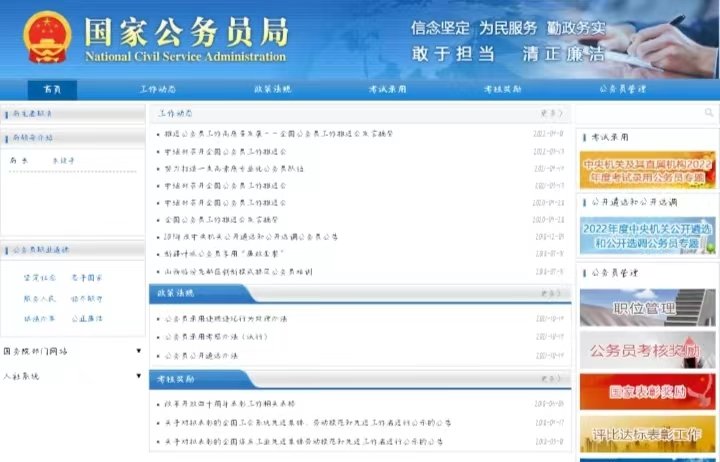Open the 公务员公开遴选办法 policy
720x462 pixels.
click(201, 356)
